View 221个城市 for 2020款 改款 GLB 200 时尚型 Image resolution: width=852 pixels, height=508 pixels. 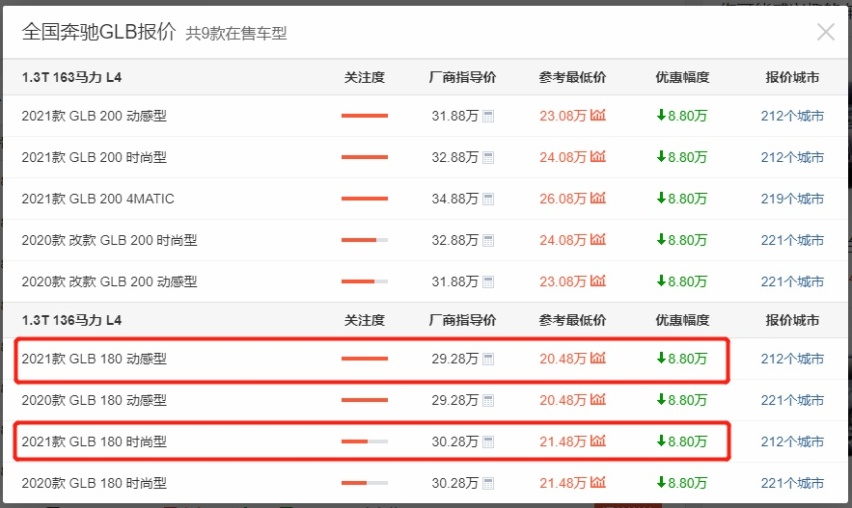tap(792, 240)
